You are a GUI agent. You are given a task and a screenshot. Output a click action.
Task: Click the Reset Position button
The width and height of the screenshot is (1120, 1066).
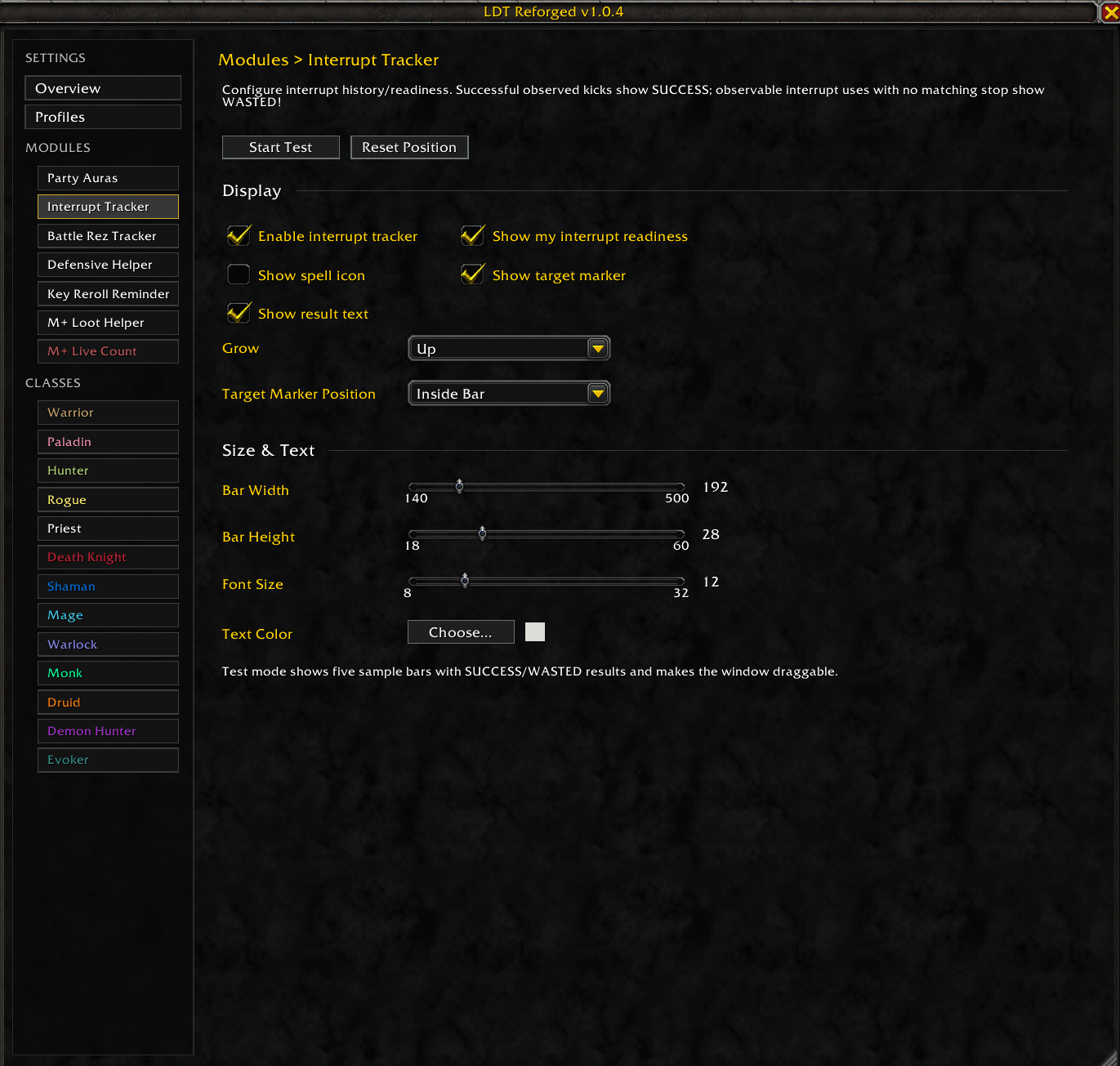tap(409, 147)
